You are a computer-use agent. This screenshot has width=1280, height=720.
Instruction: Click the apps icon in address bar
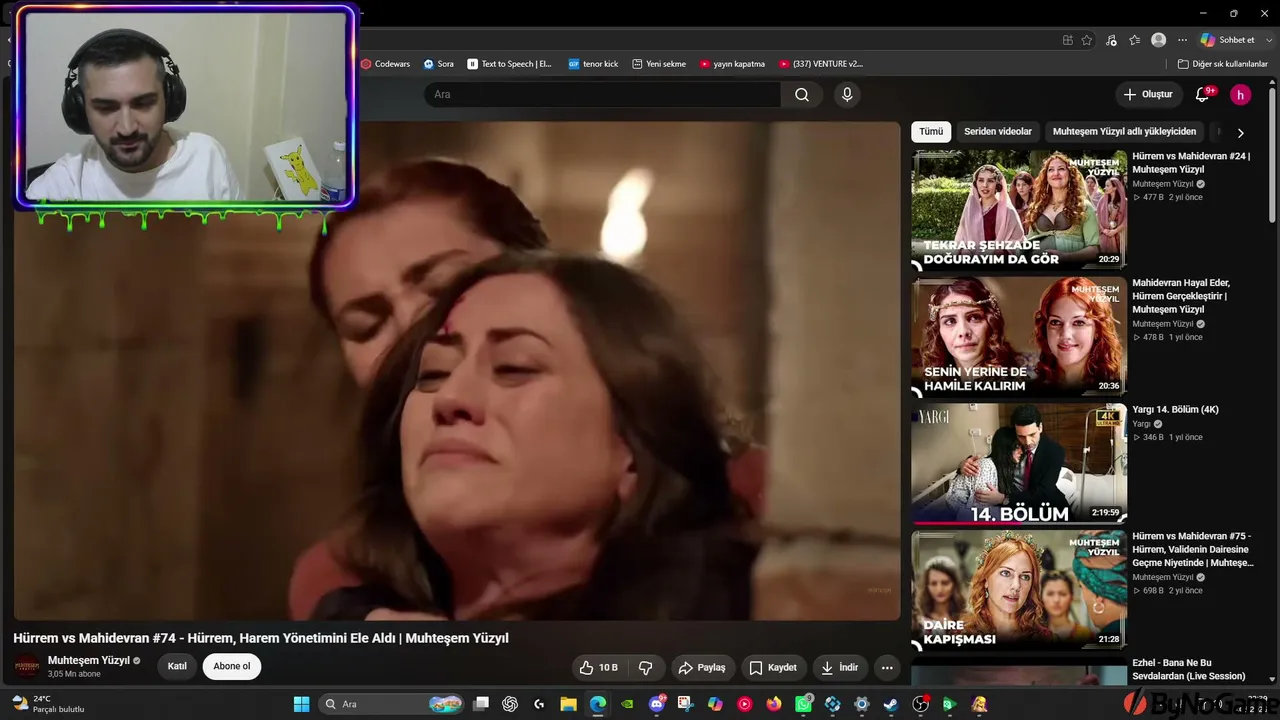[x=1067, y=40]
